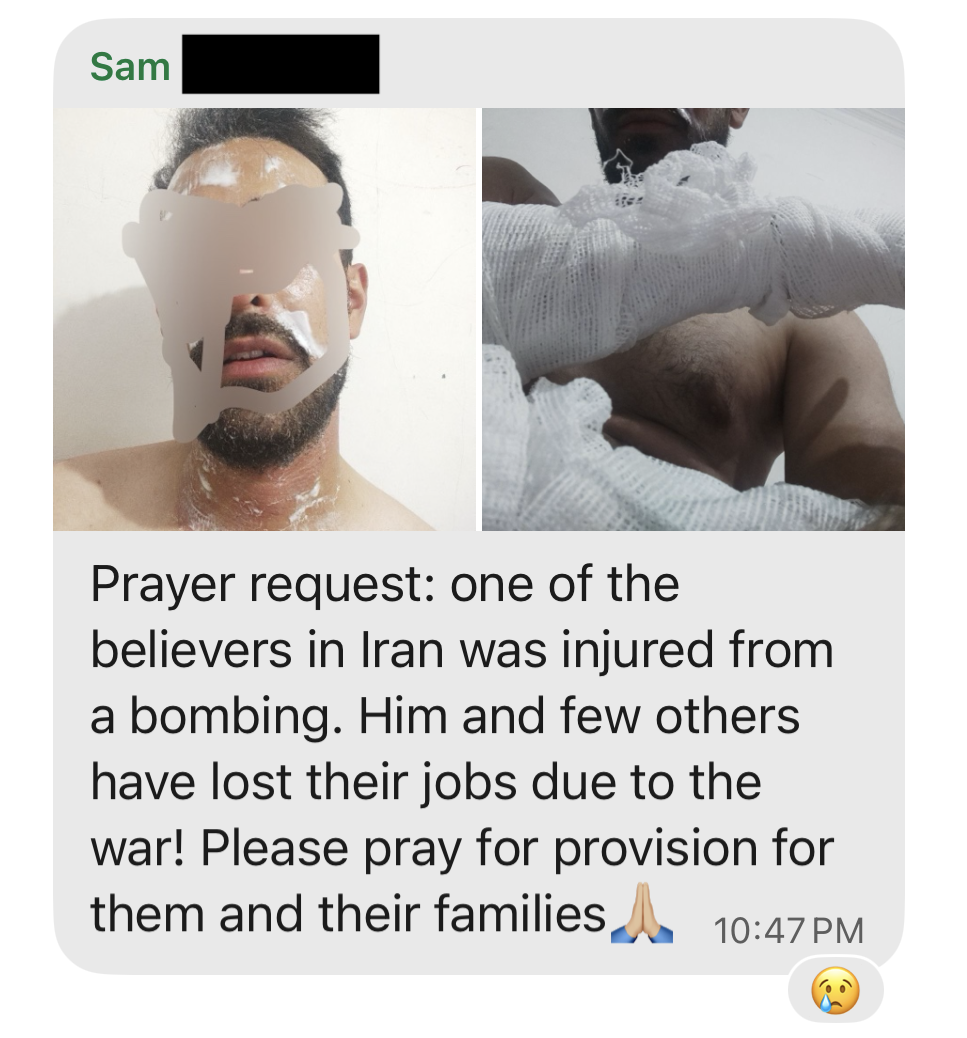Screen dimensions: 967x1038
Task: Tap the words "Prayer request:"
Action: (x=263, y=587)
